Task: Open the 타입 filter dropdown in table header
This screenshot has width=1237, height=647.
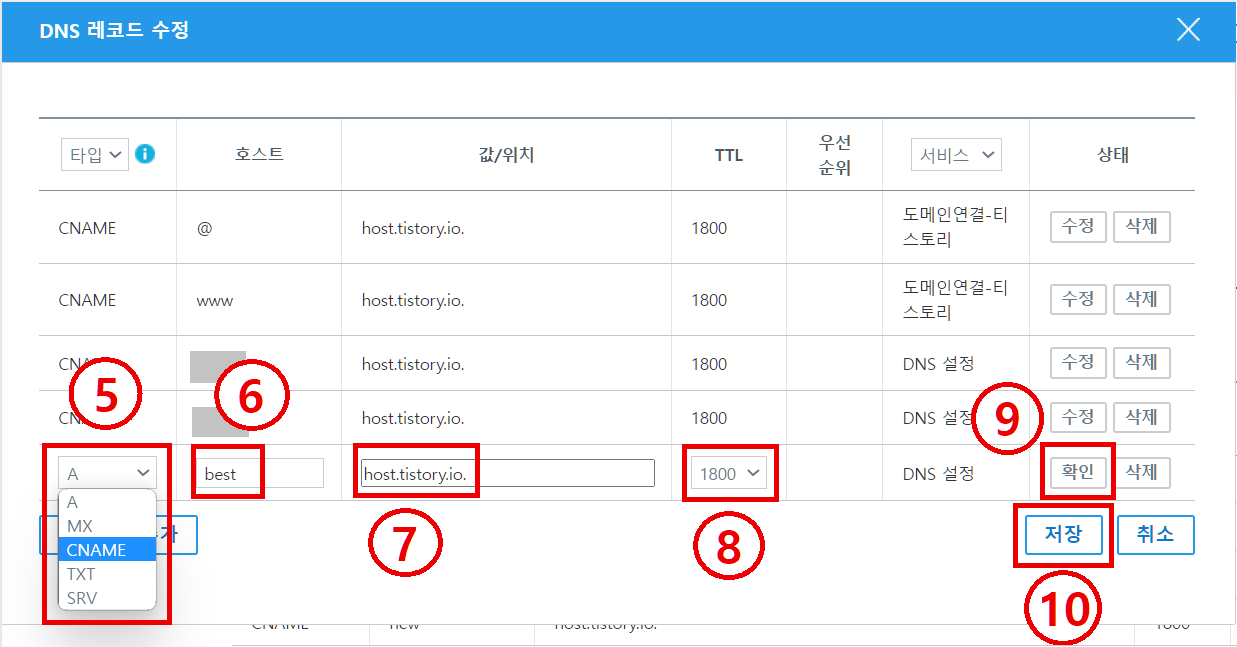Action: (95, 154)
